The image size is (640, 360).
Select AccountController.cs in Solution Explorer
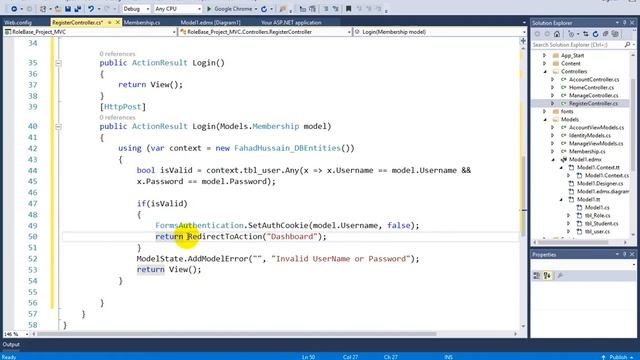point(594,80)
